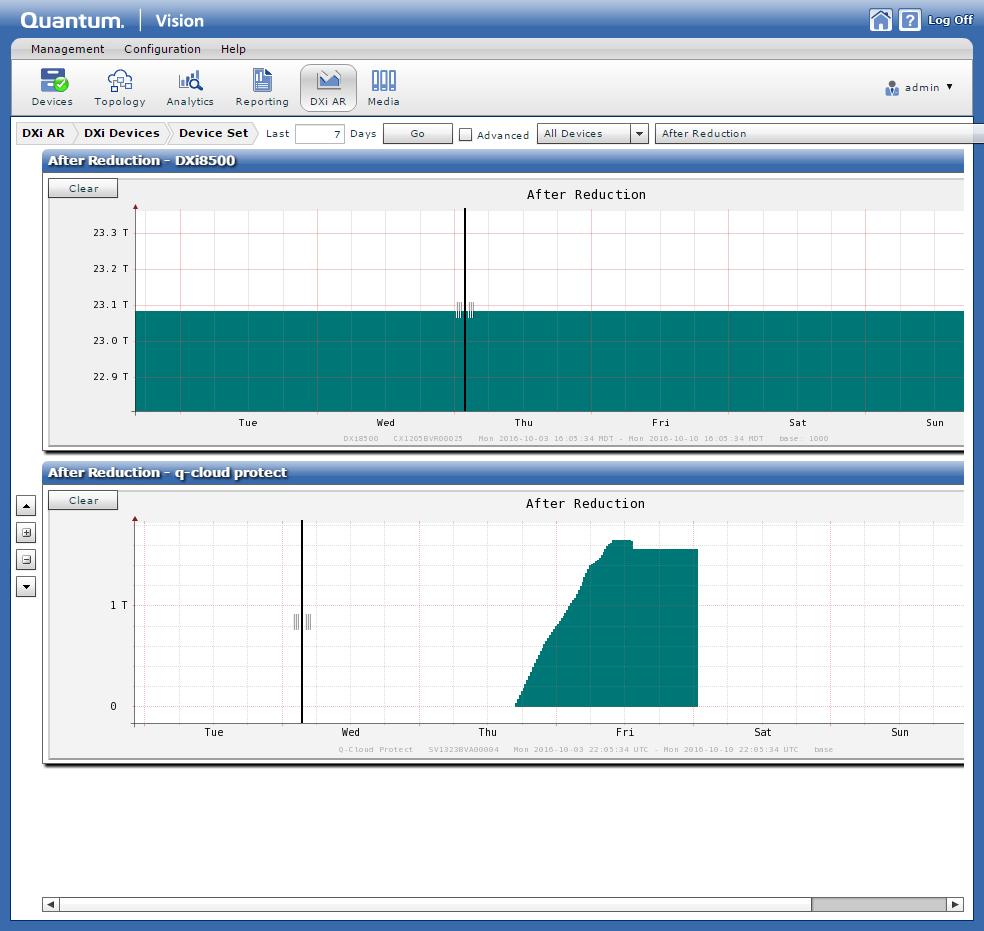Click the minus zoom-out graph control
This screenshot has height=931, width=984.
(26, 560)
